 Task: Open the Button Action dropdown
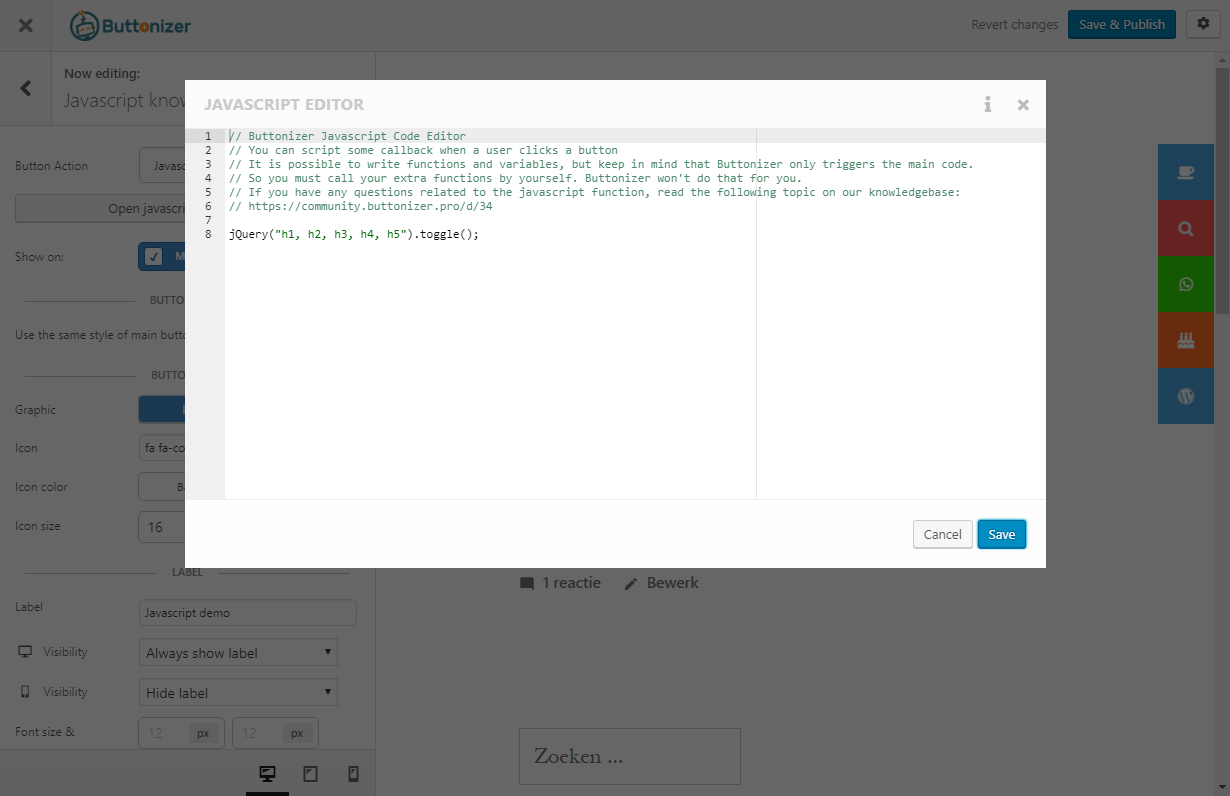(162, 166)
